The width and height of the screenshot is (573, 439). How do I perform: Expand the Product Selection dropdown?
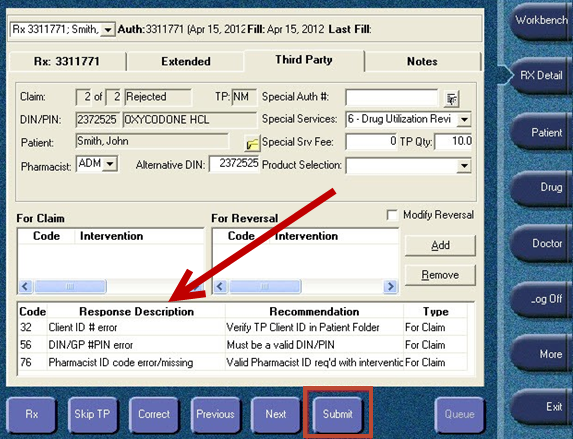(x=464, y=166)
